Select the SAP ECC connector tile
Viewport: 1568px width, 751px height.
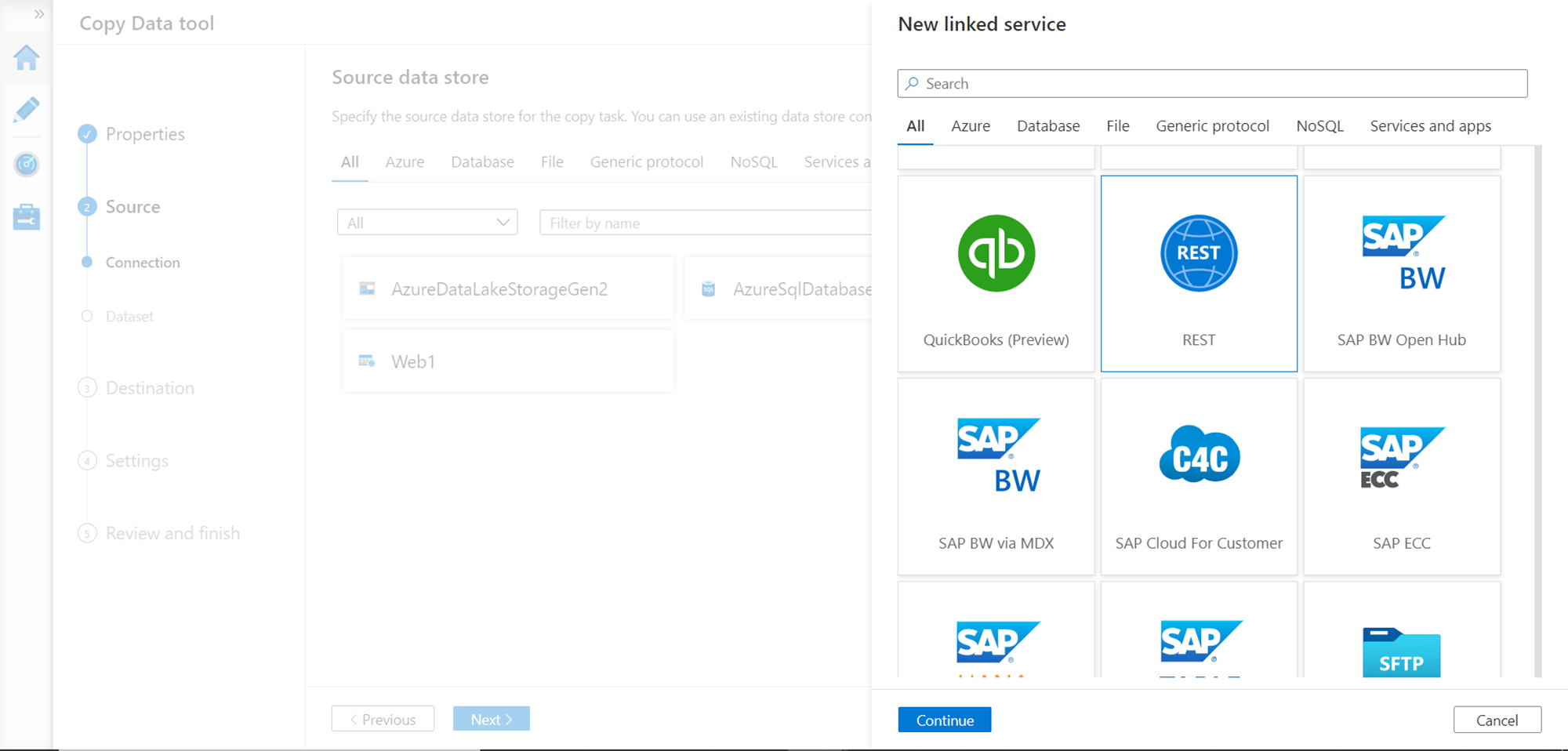(1402, 477)
